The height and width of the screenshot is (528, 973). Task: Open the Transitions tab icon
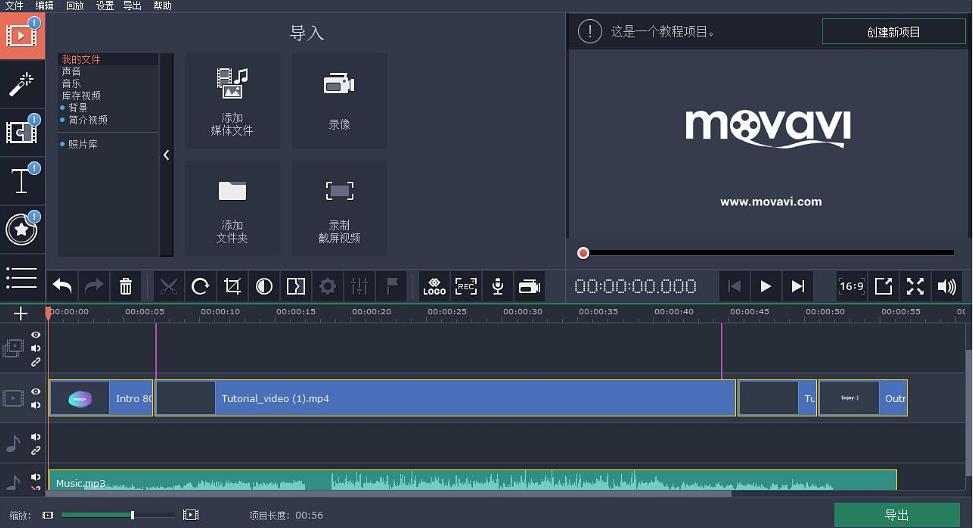click(22, 132)
